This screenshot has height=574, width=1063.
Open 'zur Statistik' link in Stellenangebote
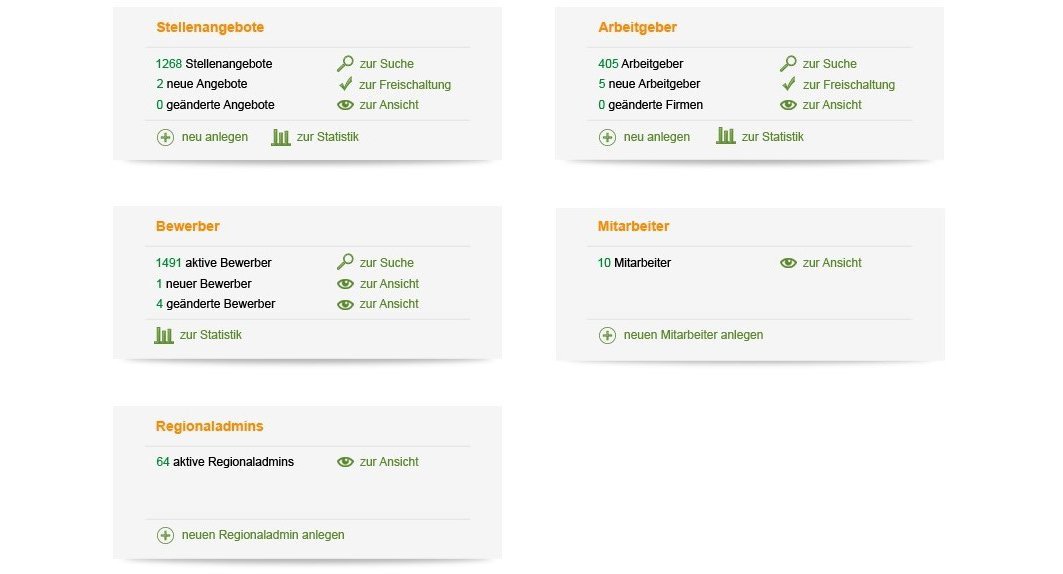327,137
